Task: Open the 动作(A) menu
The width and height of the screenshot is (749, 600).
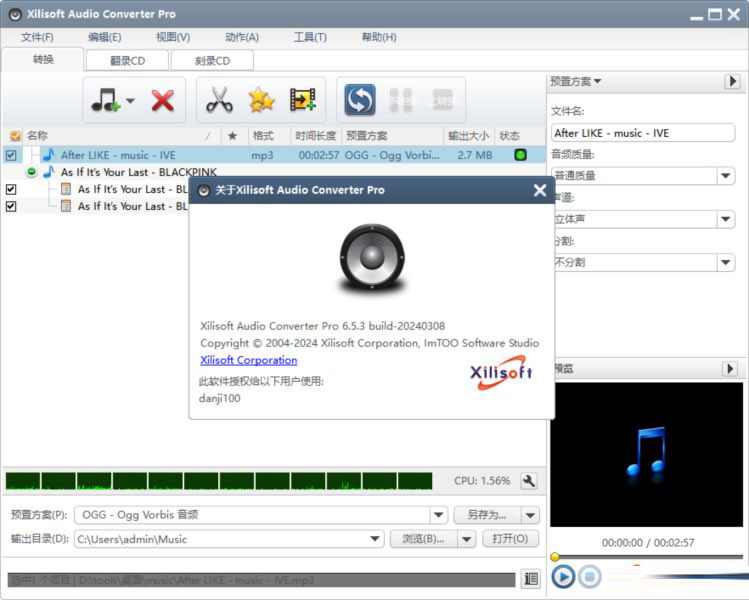Action: point(242,37)
